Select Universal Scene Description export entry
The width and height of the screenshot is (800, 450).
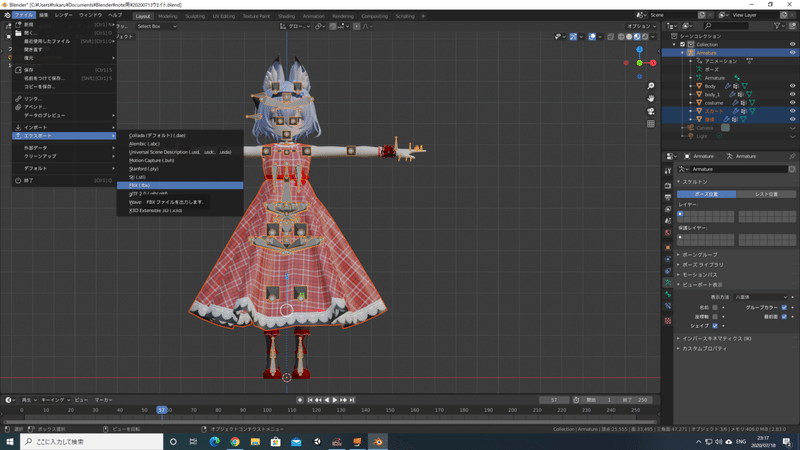pyautogui.click(x=180, y=152)
